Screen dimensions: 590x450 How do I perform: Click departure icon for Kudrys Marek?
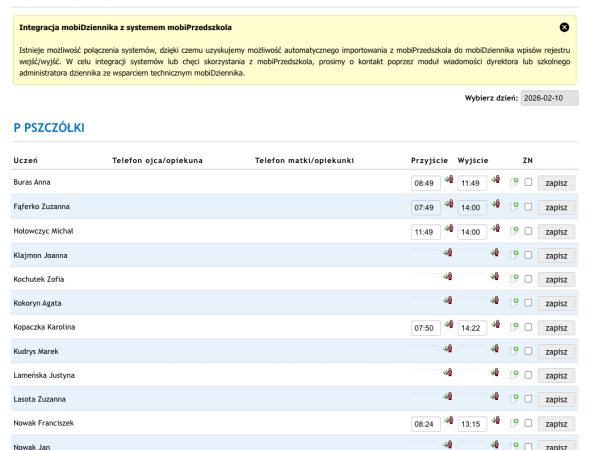[495, 348]
